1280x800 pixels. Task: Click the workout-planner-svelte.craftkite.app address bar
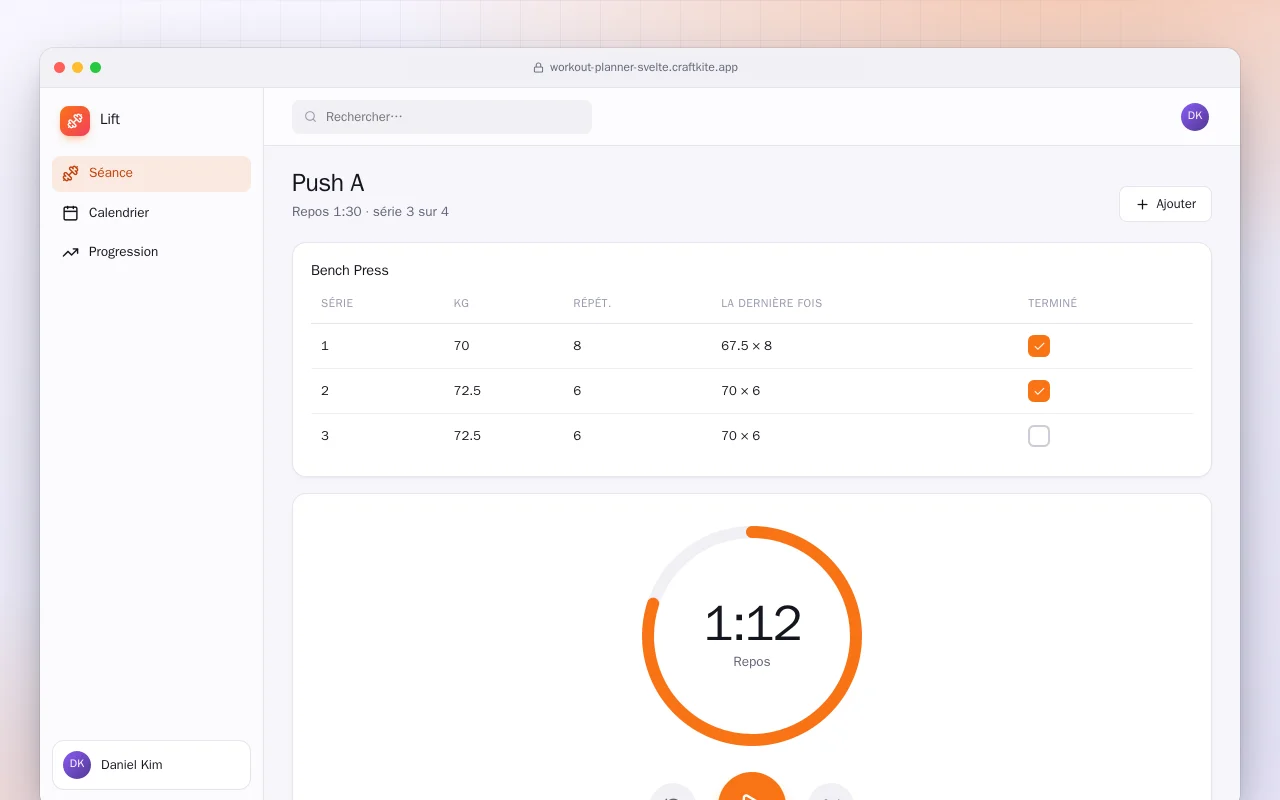[x=636, y=68]
